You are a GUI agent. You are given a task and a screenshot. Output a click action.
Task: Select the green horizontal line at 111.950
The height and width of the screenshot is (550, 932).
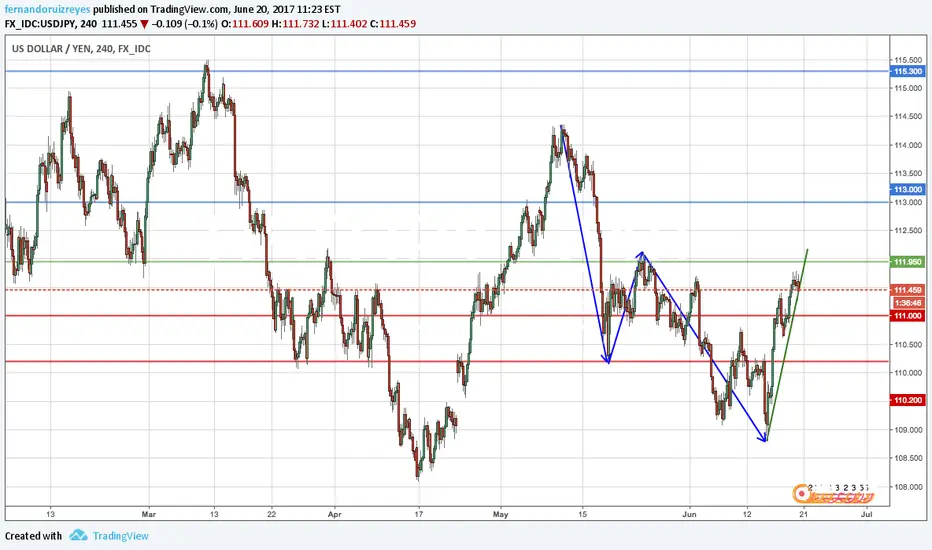coord(447,262)
